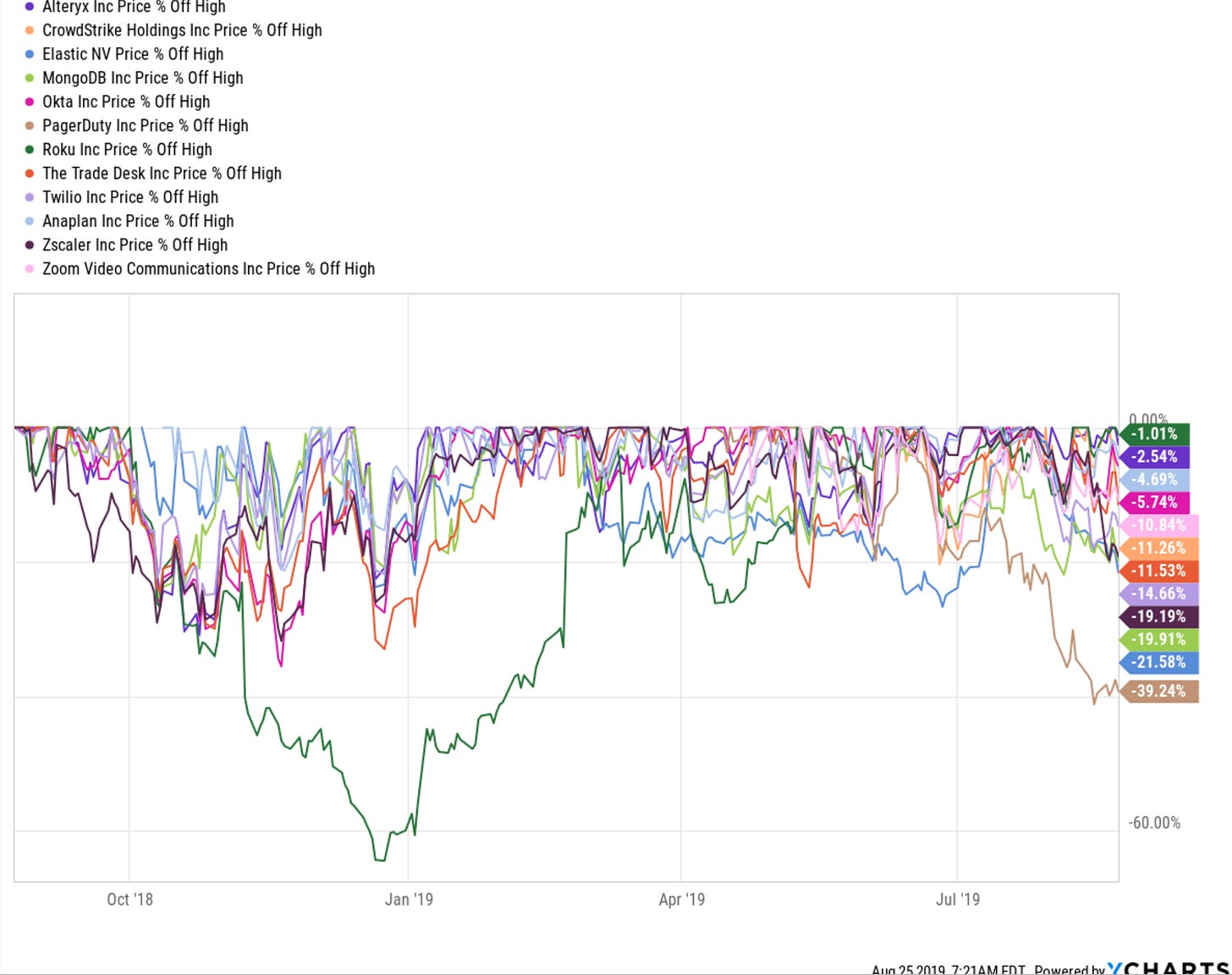
Task: Toggle the Twilio Inc legend label
Action: tap(130, 197)
